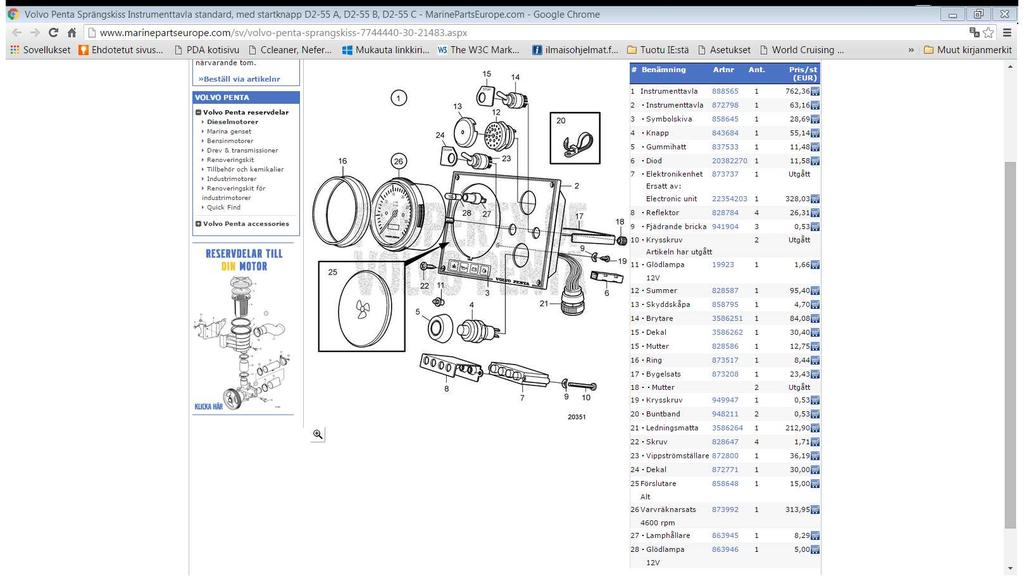Screen dimensions: 1024x581
Task: Open the Ccleaner, Nefer... bookmark
Action: pyautogui.click(x=290, y=50)
